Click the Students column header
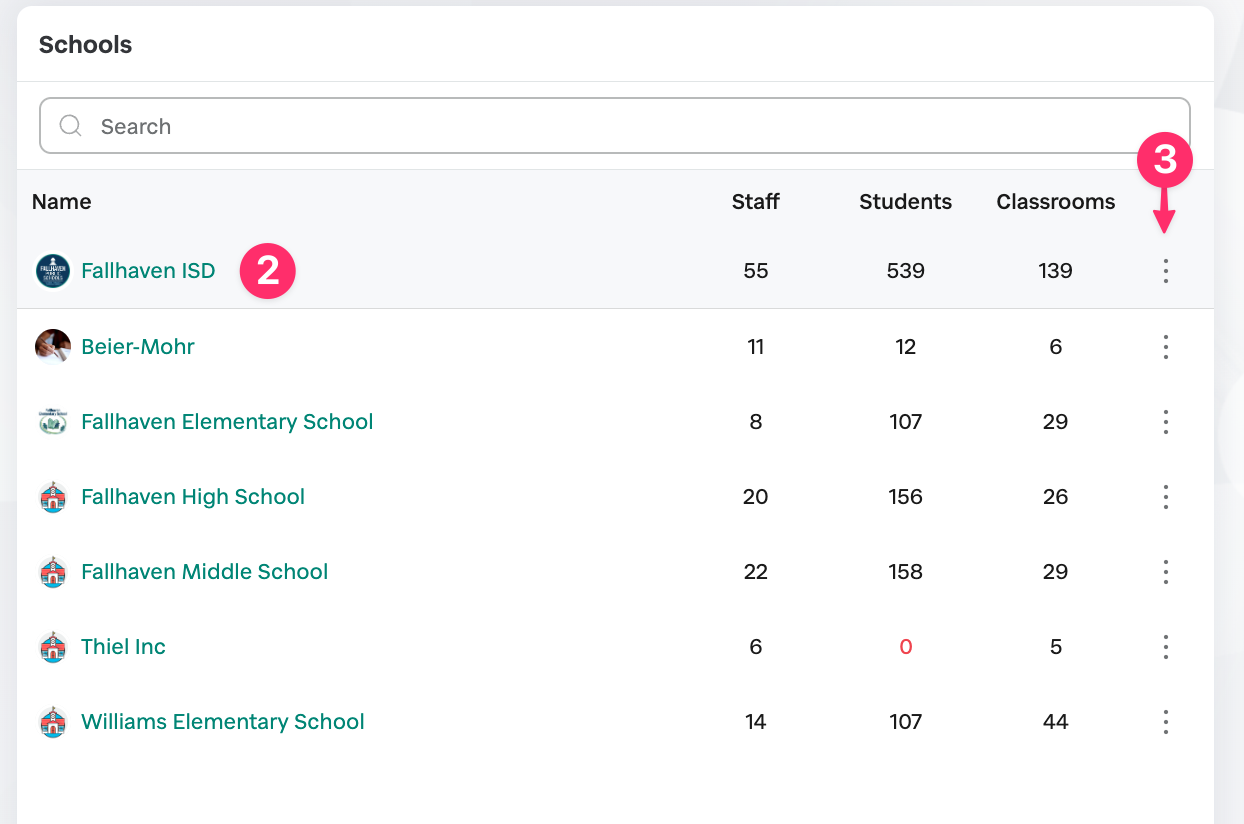1244x824 pixels. coord(906,202)
